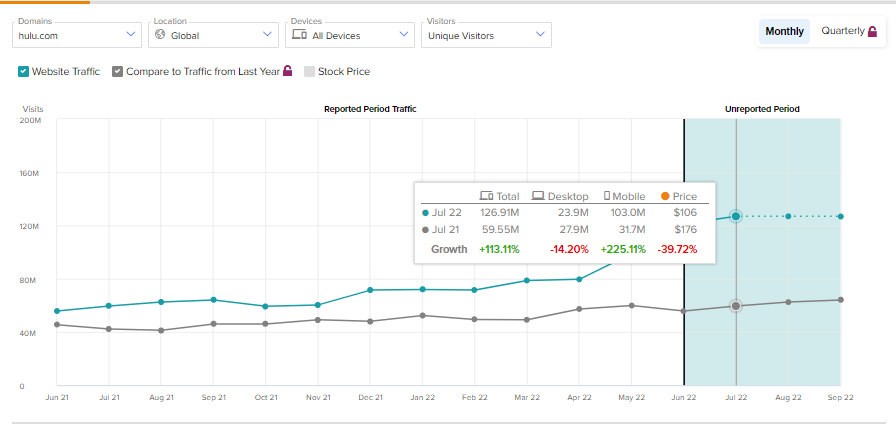Viewport: 896px width, 424px height.
Task: Click the Unreported Period label
Action: [762, 109]
